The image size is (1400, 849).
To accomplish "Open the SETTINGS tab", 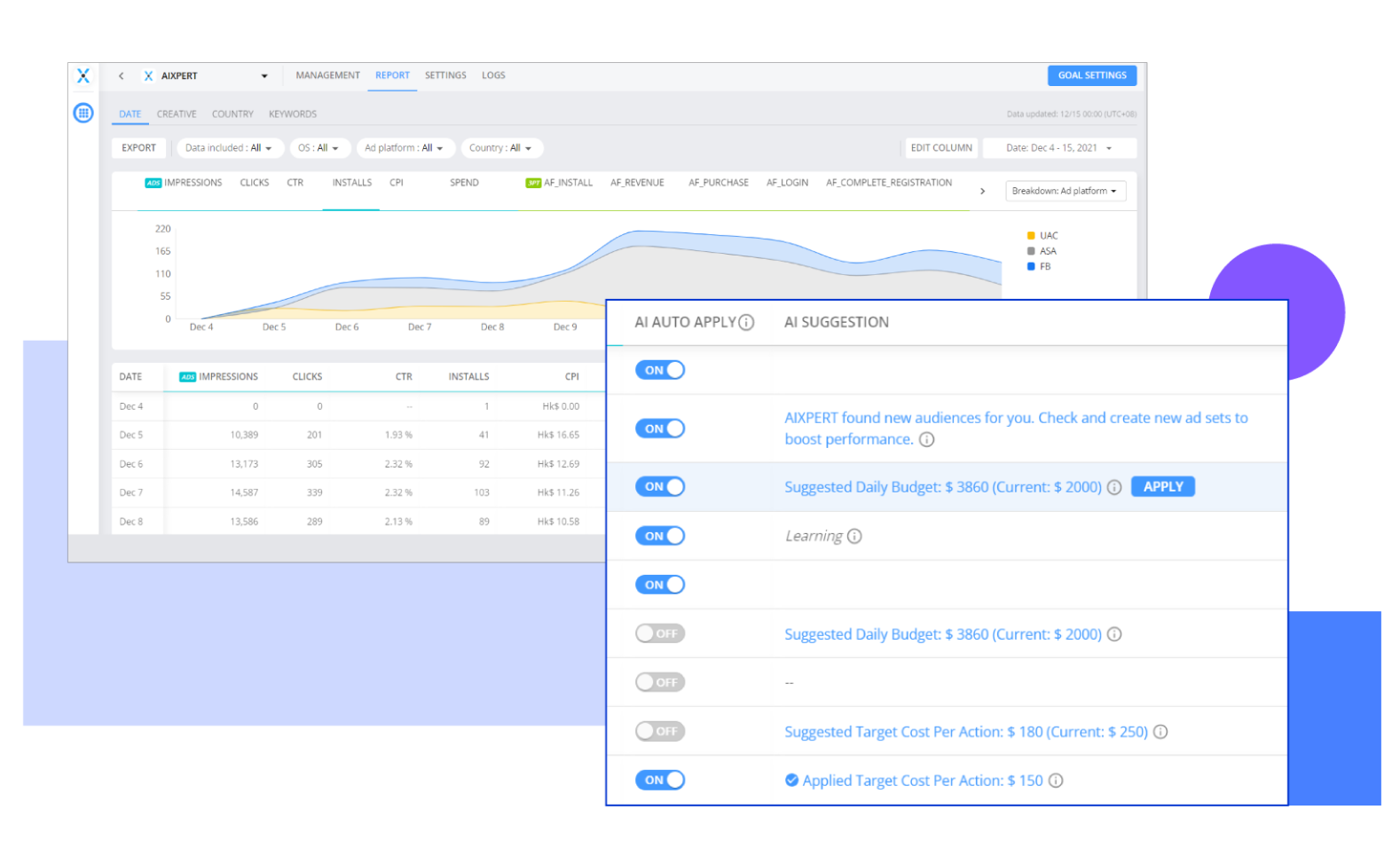I will pyautogui.click(x=445, y=75).
